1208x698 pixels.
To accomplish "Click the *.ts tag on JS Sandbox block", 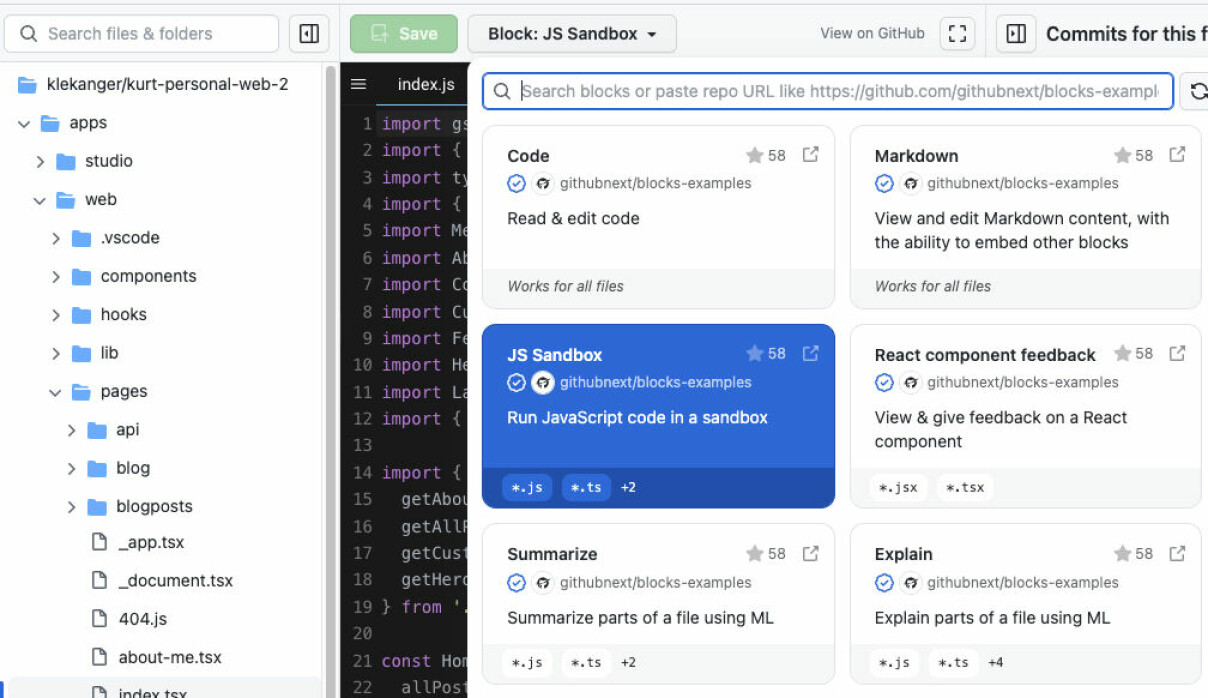I will [x=586, y=487].
